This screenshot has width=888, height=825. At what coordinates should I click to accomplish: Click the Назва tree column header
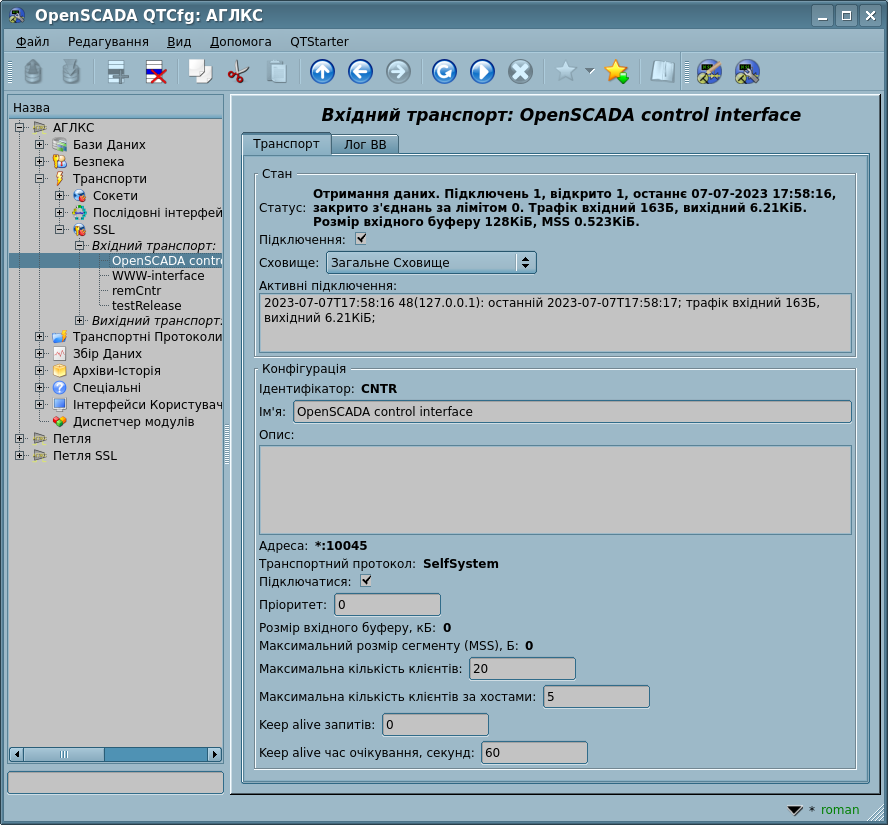pos(116,108)
